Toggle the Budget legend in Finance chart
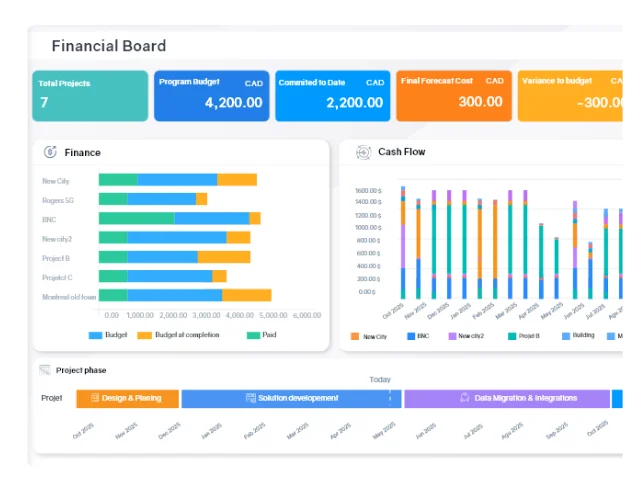626x492 pixels. [x=108, y=335]
